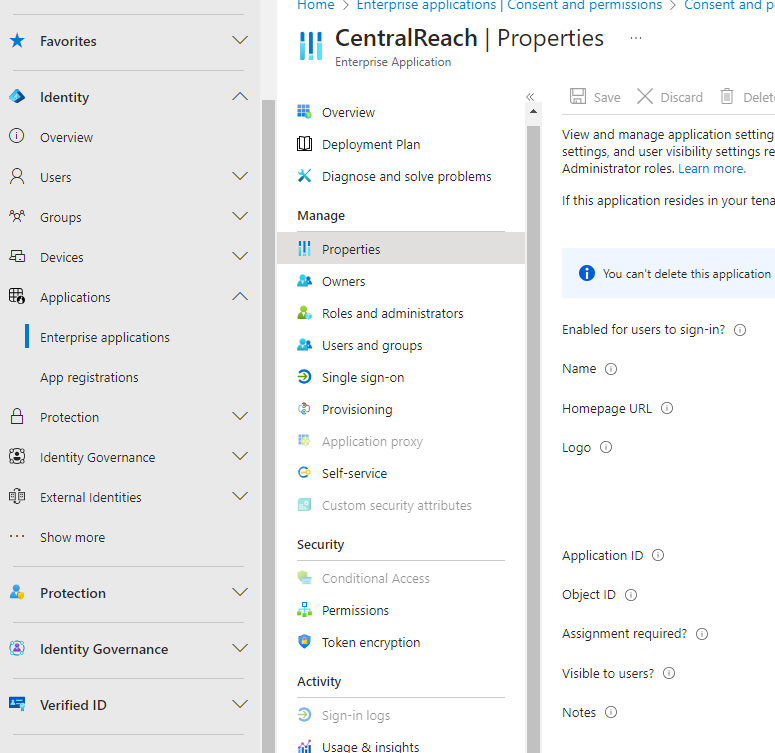Click the Deployment Plan book icon
Viewport: 775px width, 753px height.
304,144
